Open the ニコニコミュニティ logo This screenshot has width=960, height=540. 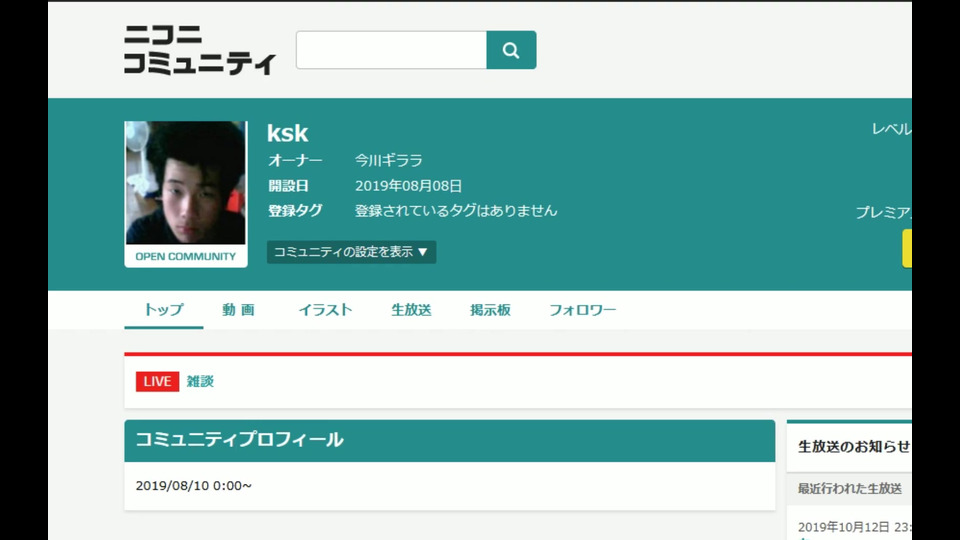point(200,50)
